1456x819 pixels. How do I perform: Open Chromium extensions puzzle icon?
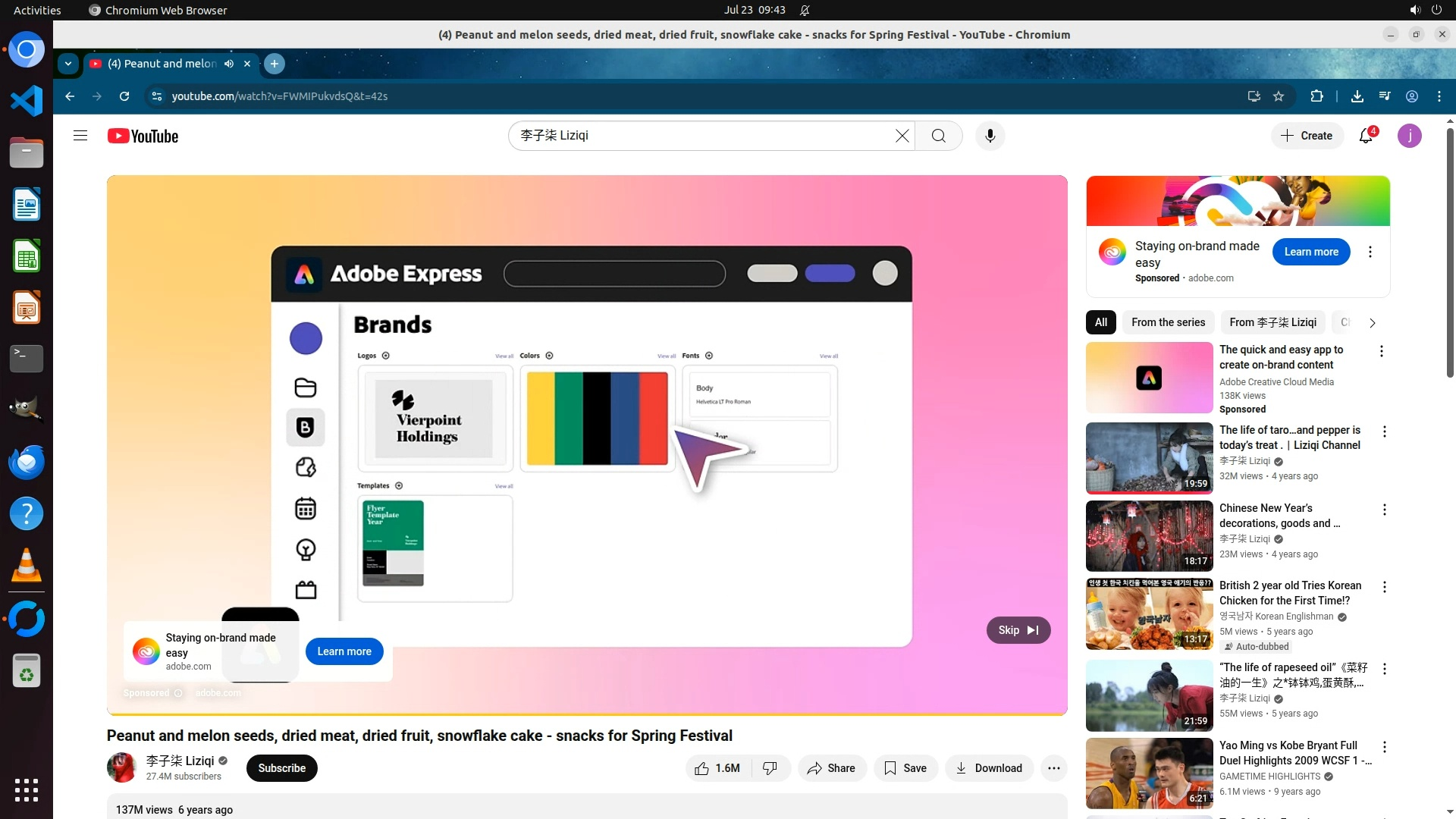coord(1316,96)
